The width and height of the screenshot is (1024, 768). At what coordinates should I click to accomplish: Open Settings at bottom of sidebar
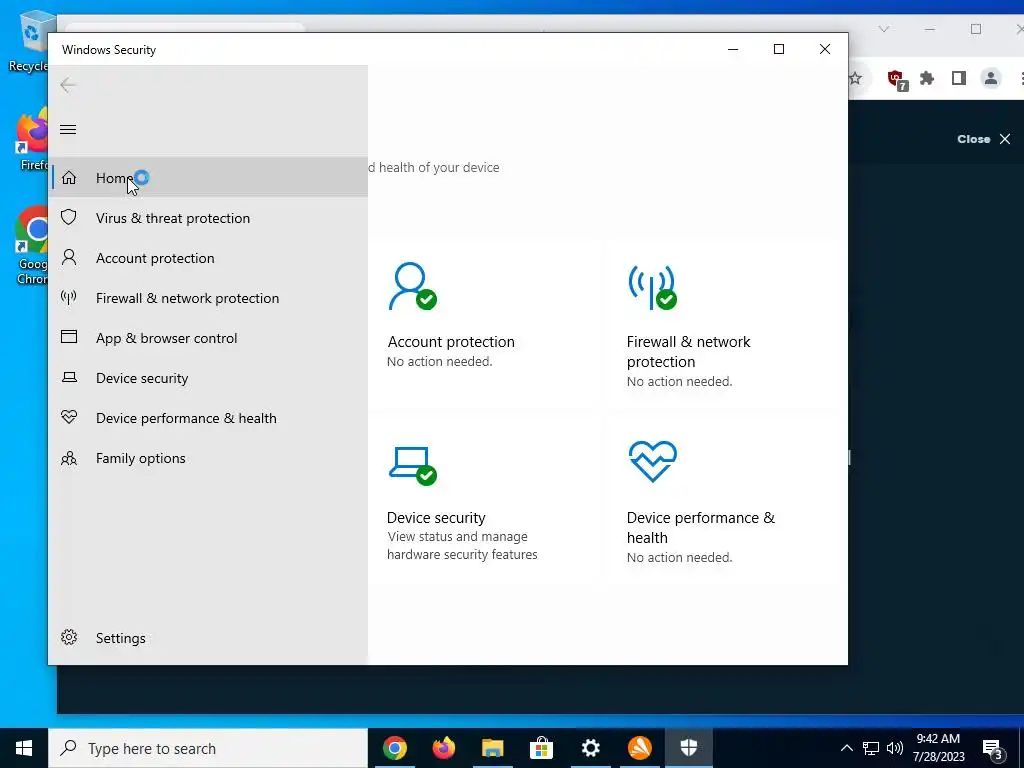coord(209,638)
